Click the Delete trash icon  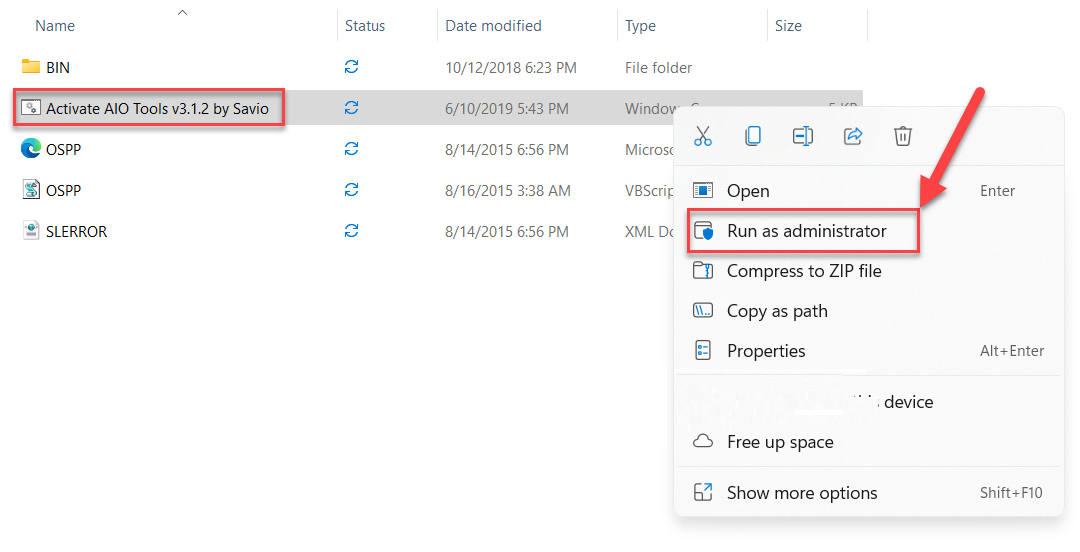click(x=903, y=136)
